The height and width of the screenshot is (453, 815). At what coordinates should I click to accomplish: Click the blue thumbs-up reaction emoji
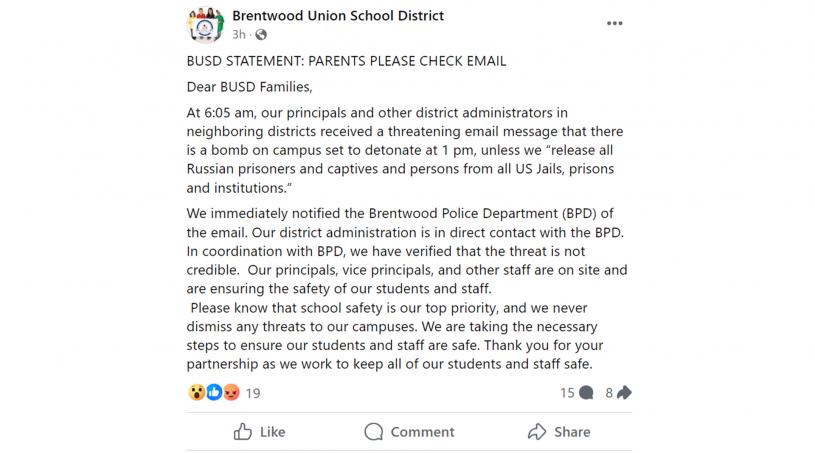click(213, 393)
